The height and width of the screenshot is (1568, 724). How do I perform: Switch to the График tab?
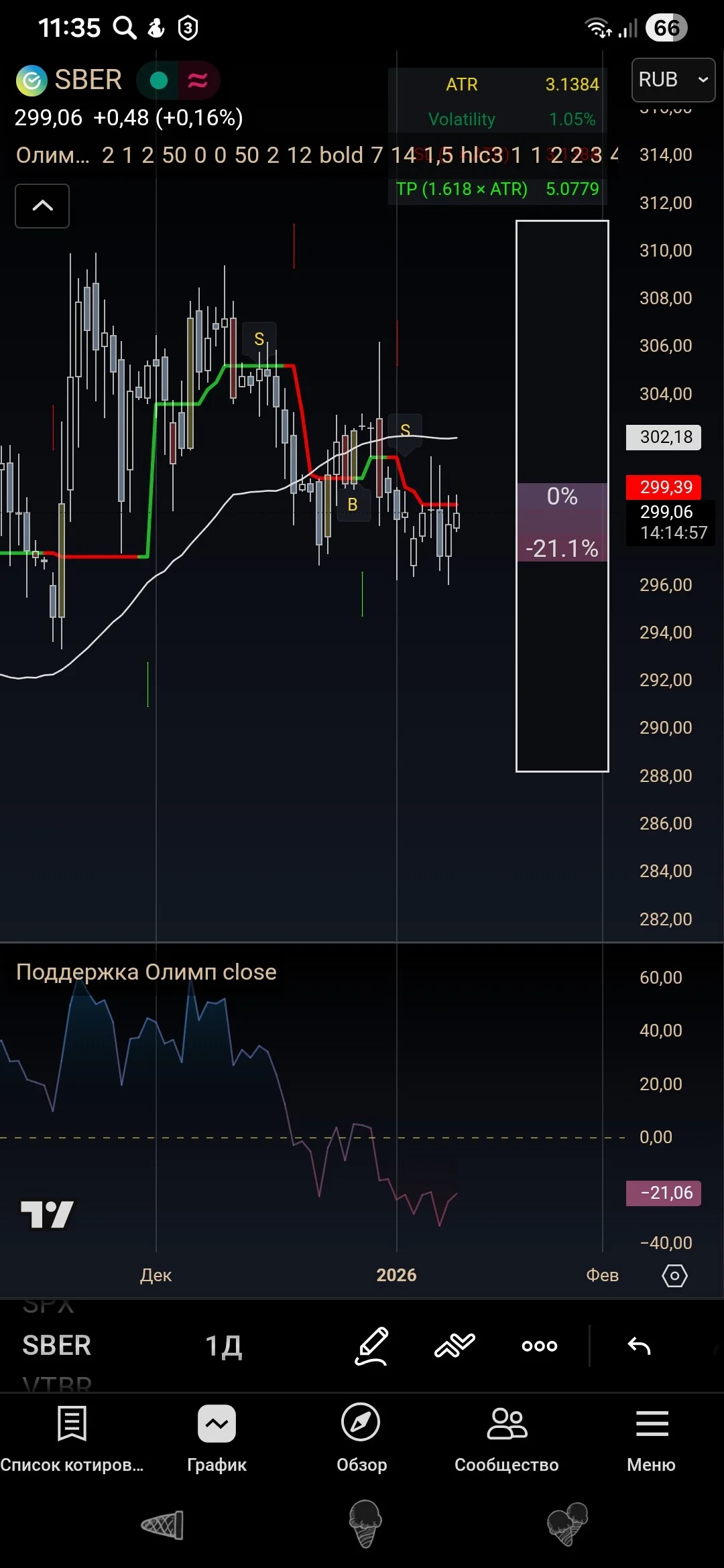(x=217, y=1439)
